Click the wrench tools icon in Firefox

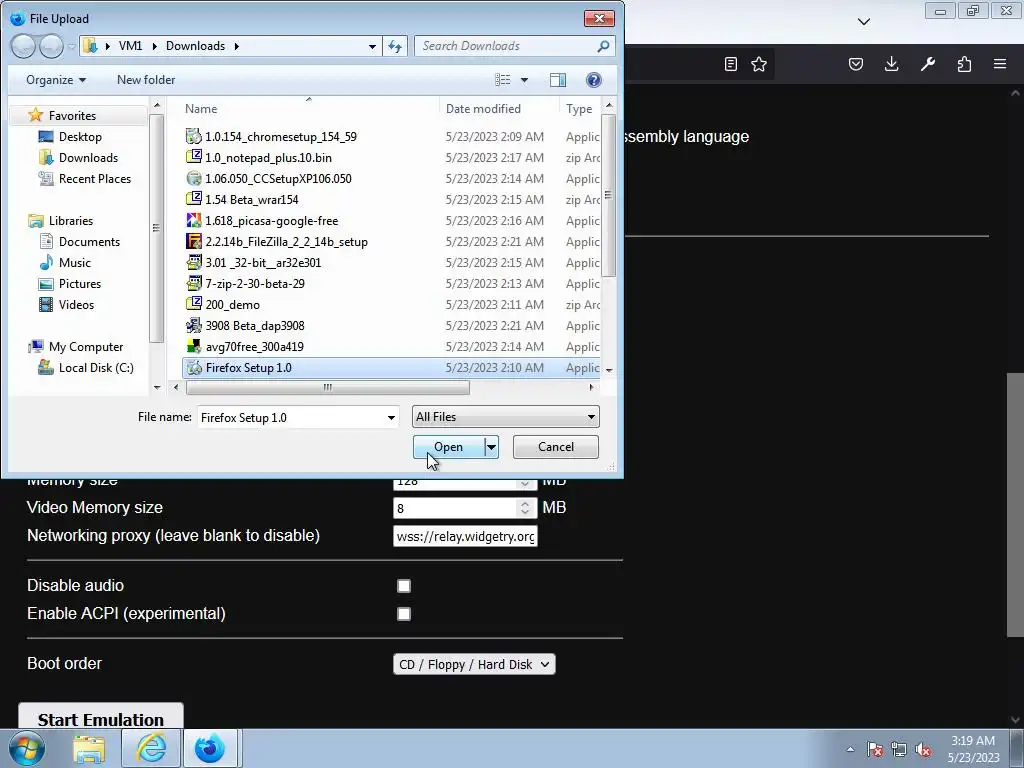(x=928, y=64)
